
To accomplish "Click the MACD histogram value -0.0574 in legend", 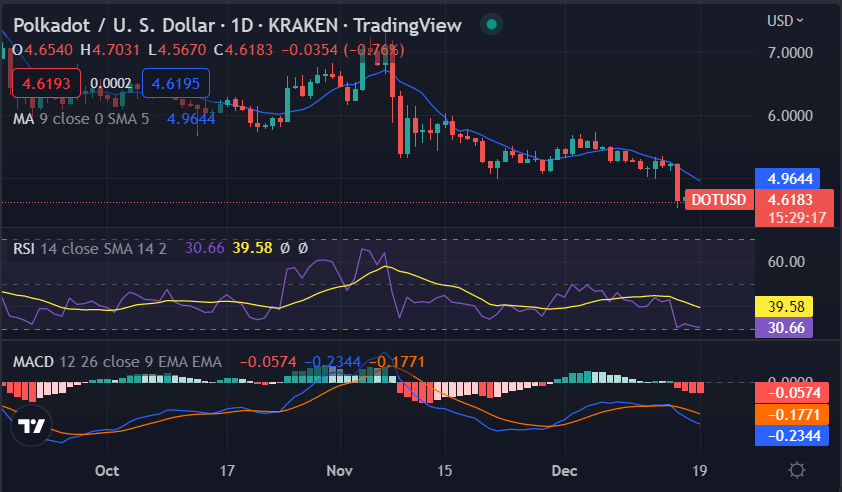I will [268, 362].
